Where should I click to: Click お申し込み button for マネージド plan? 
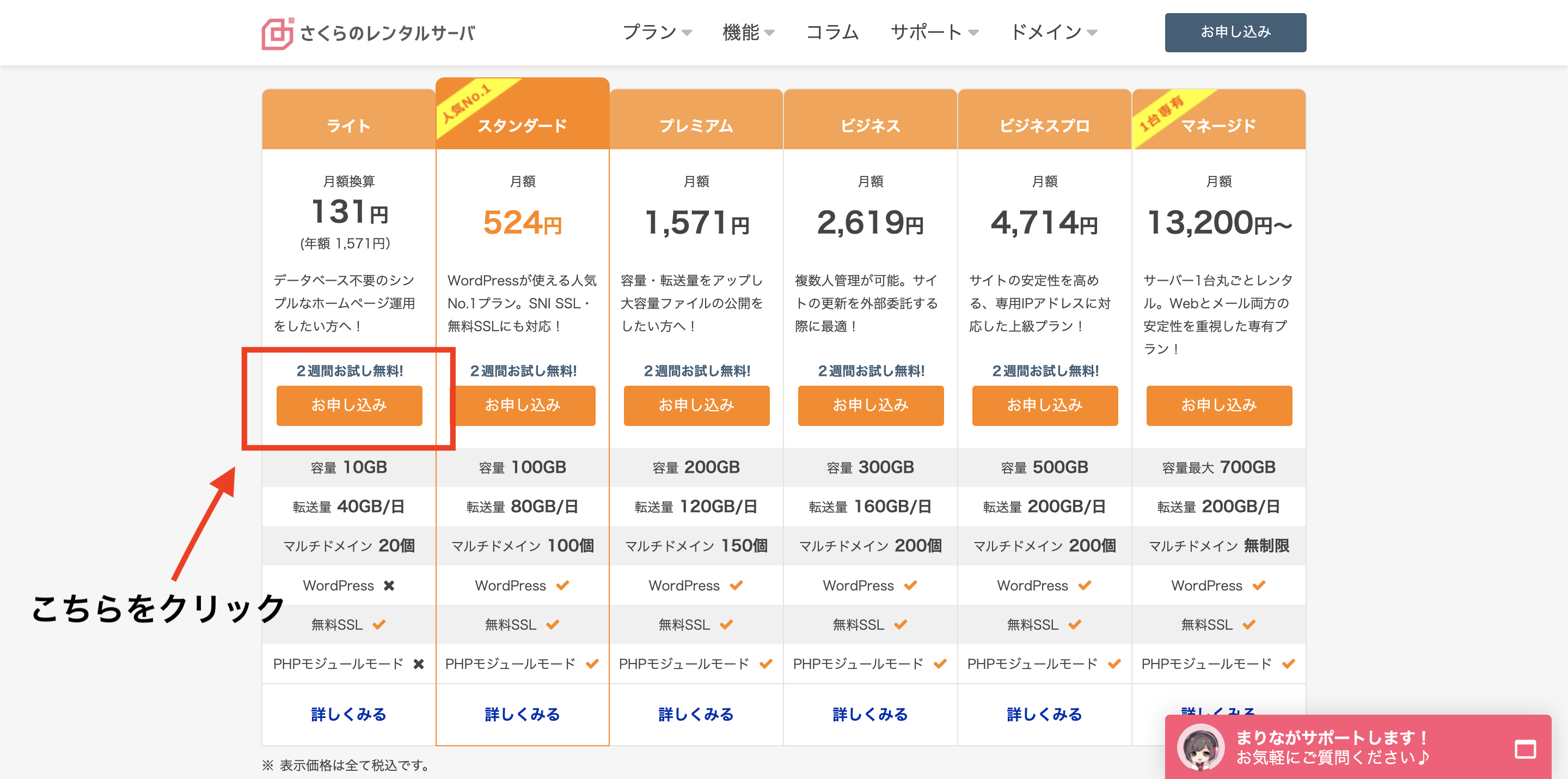click(1218, 405)
